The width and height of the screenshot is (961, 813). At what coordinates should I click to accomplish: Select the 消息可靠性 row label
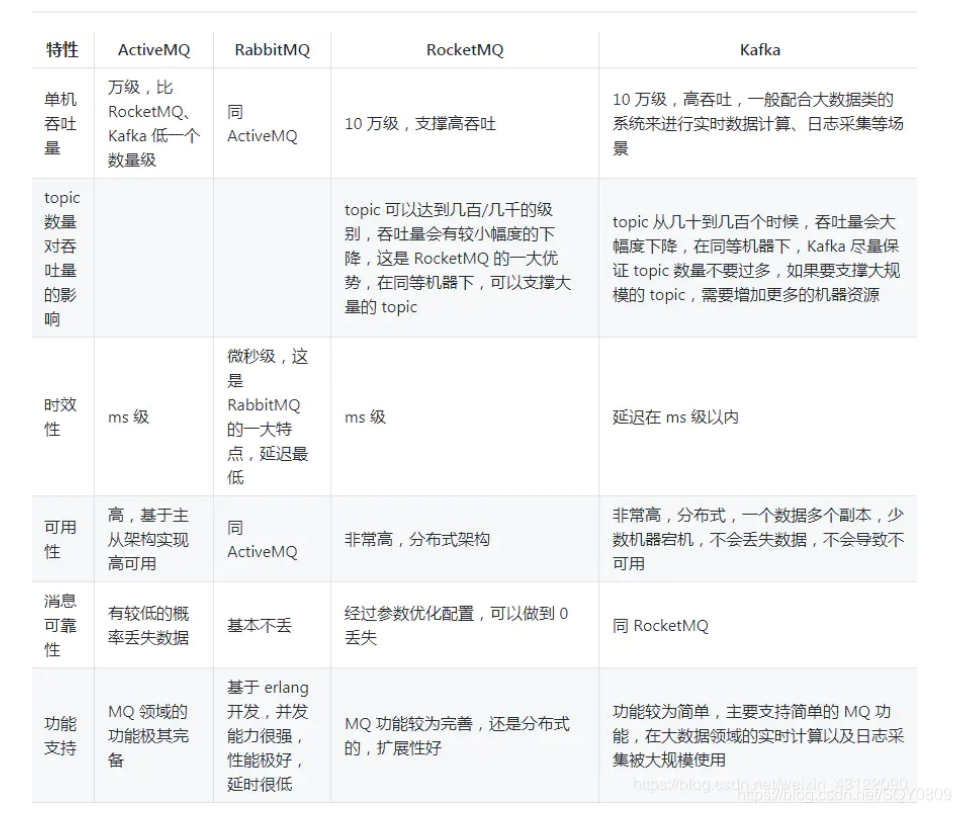coord(60,625)
